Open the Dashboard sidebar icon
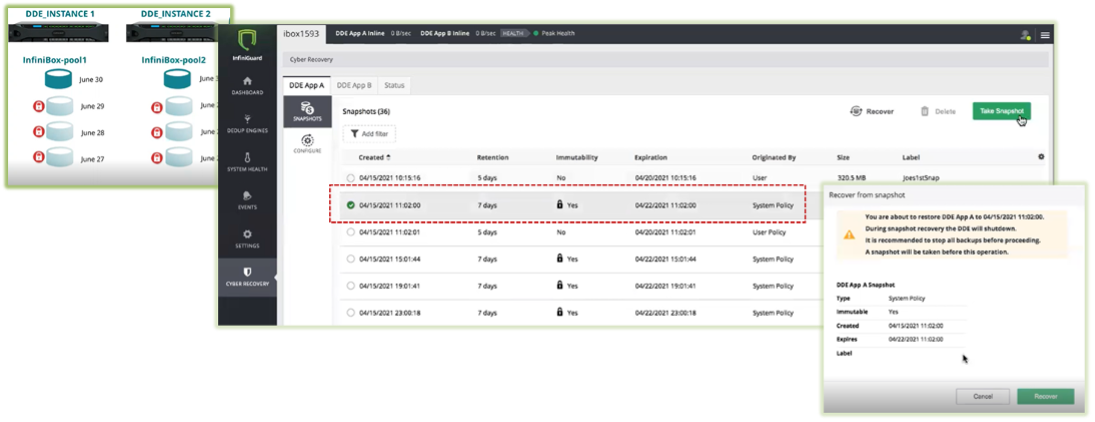This screenshot has width=1095, height=422. 247,86
